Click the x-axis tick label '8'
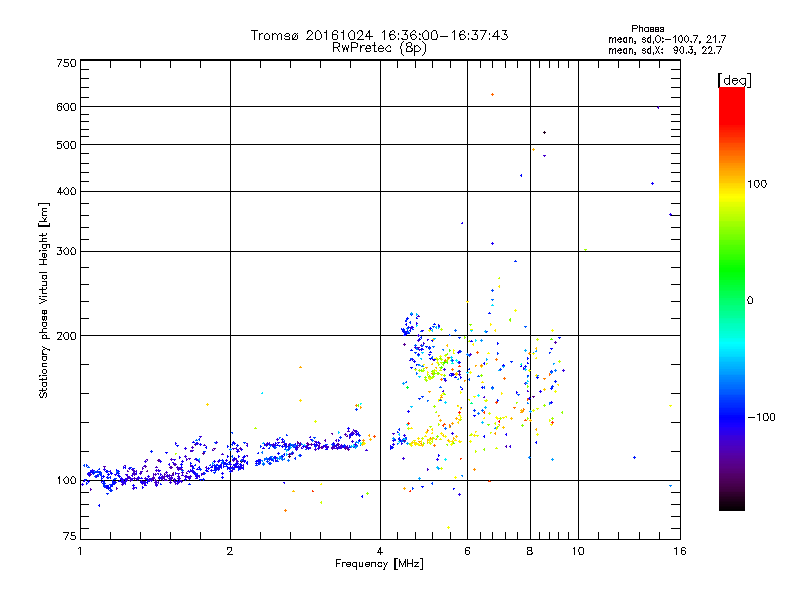Viewport: 800px width, 600px height. pos(530,551)
